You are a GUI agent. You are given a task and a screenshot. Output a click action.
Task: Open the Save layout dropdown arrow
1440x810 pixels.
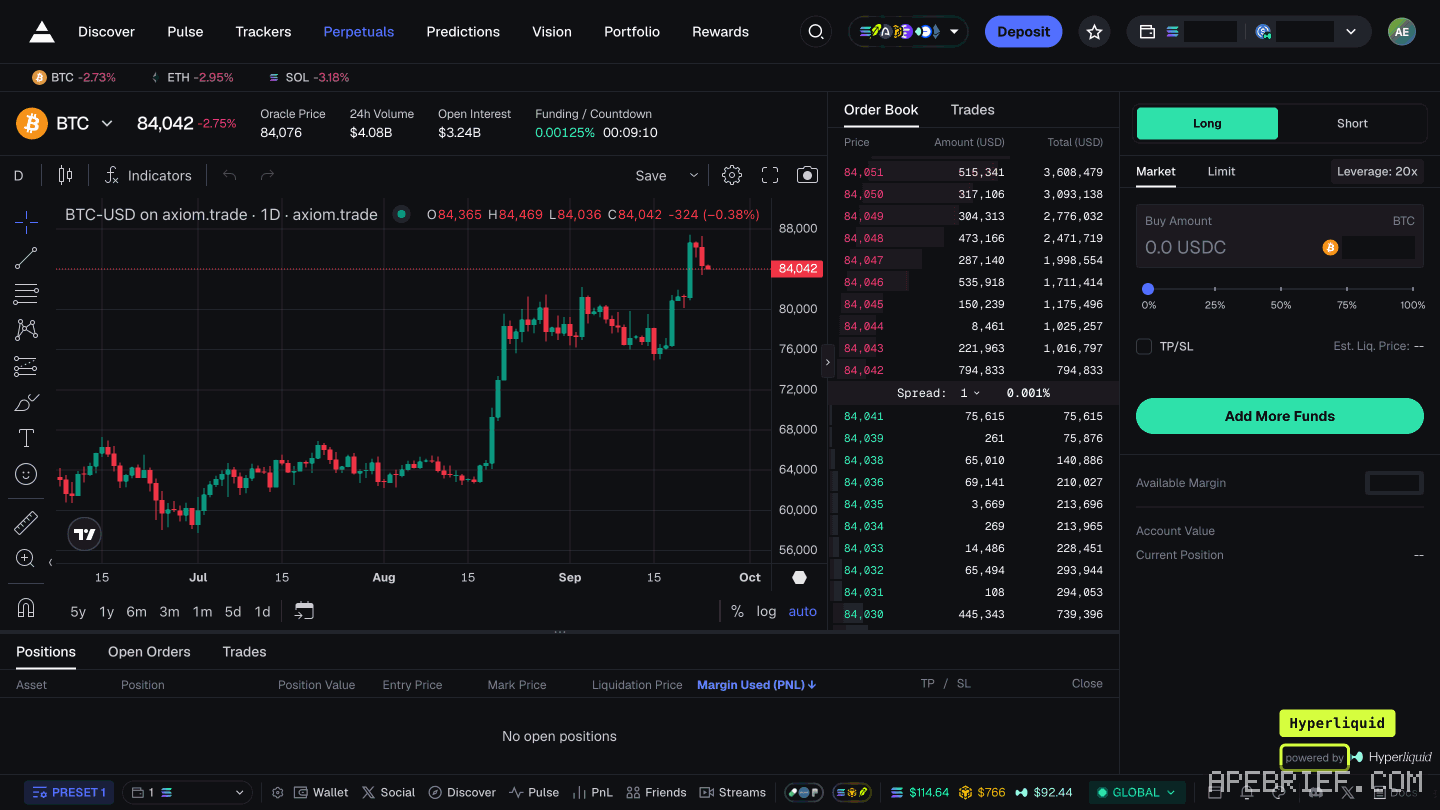tap(694, 175)
